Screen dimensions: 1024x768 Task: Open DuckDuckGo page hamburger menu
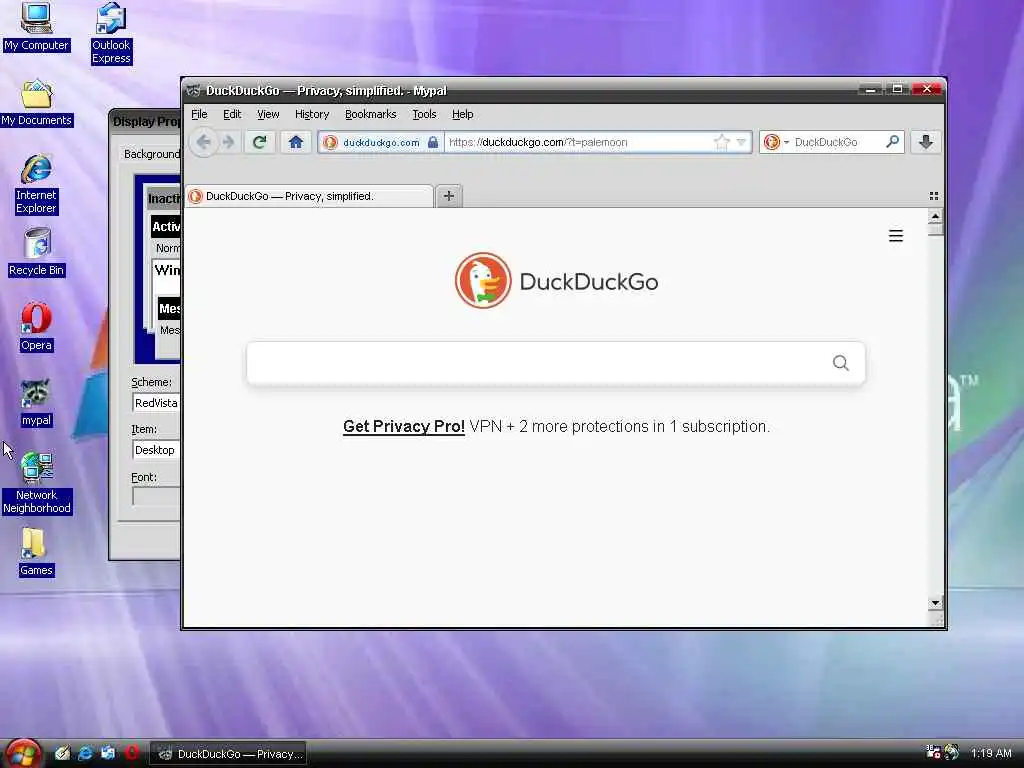coord(896,236)
